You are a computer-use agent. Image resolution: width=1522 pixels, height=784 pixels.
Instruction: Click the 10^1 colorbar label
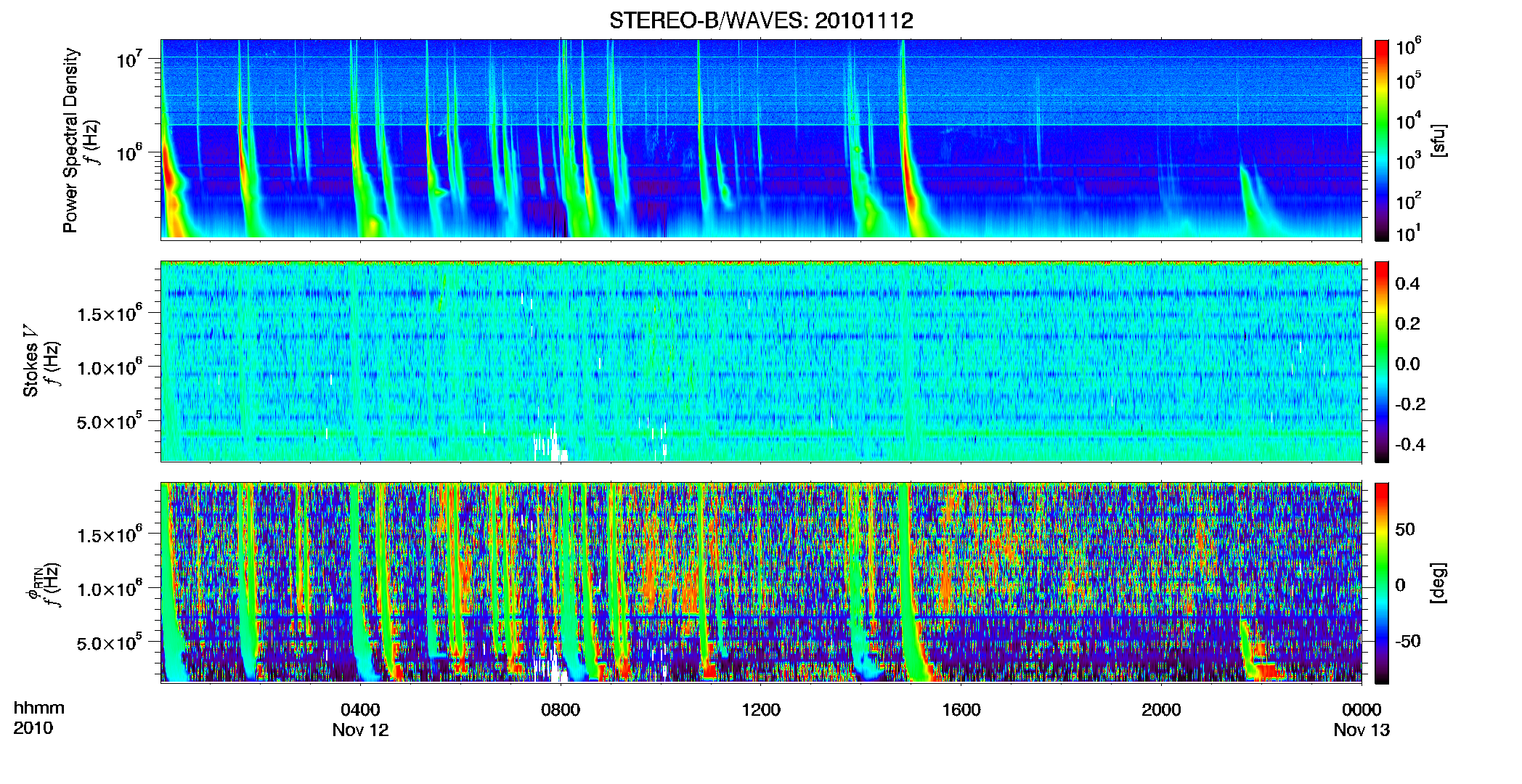click(1409, 233)
